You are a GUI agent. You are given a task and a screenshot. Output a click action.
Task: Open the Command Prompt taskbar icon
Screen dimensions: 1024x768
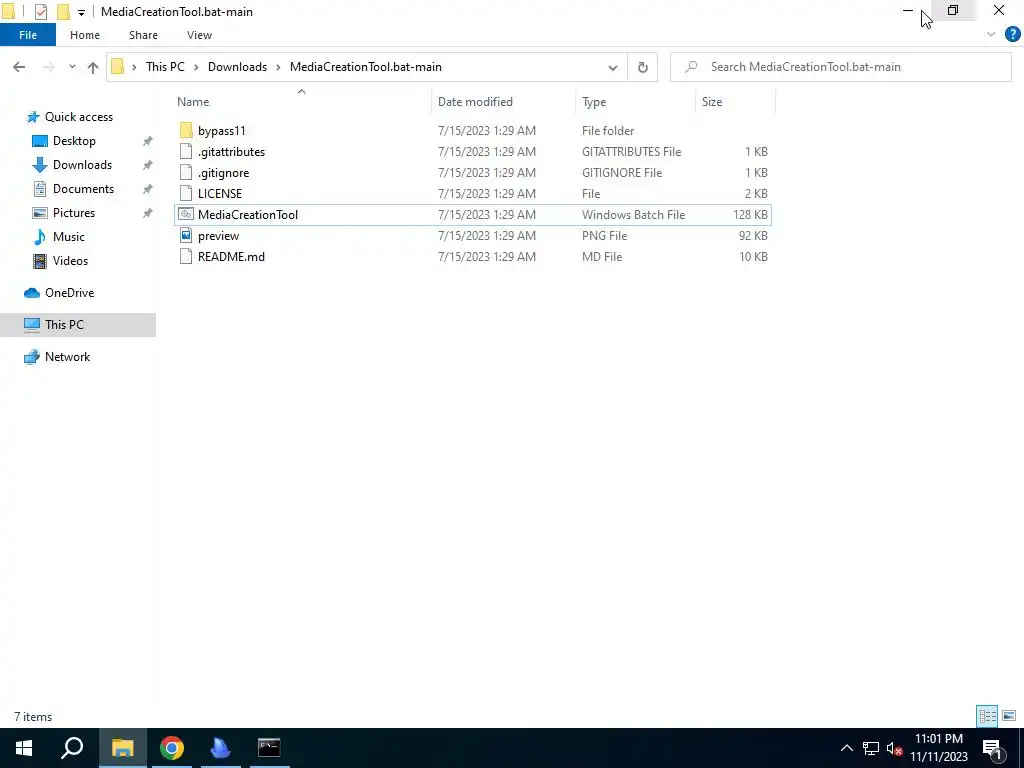tap(269, 748)
